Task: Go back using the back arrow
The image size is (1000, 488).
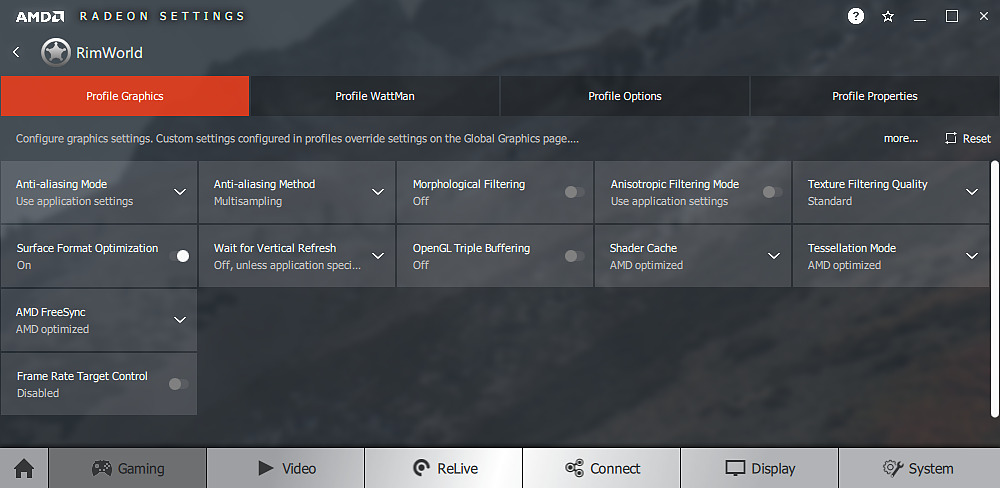Action: [x=17, y=52]
